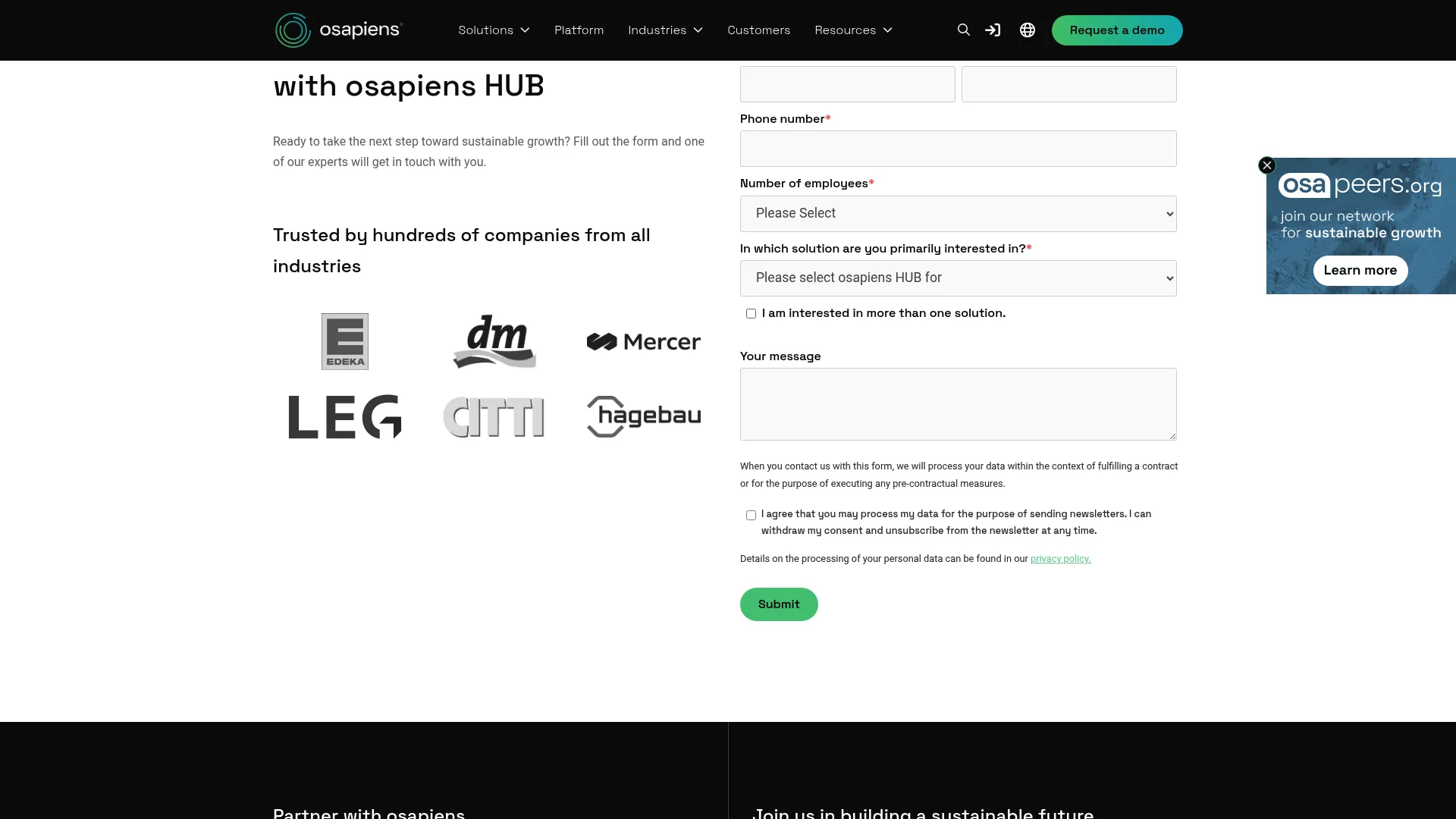
Task: Click the 'Trusted by hundreds of companies' heading
Action: (x=462, y=251)
